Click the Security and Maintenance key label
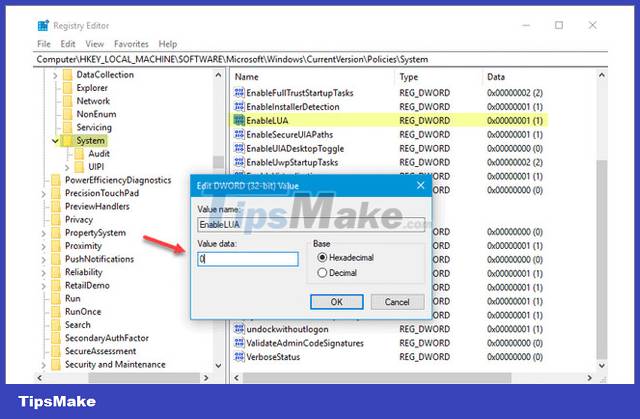 pos(115,364)
